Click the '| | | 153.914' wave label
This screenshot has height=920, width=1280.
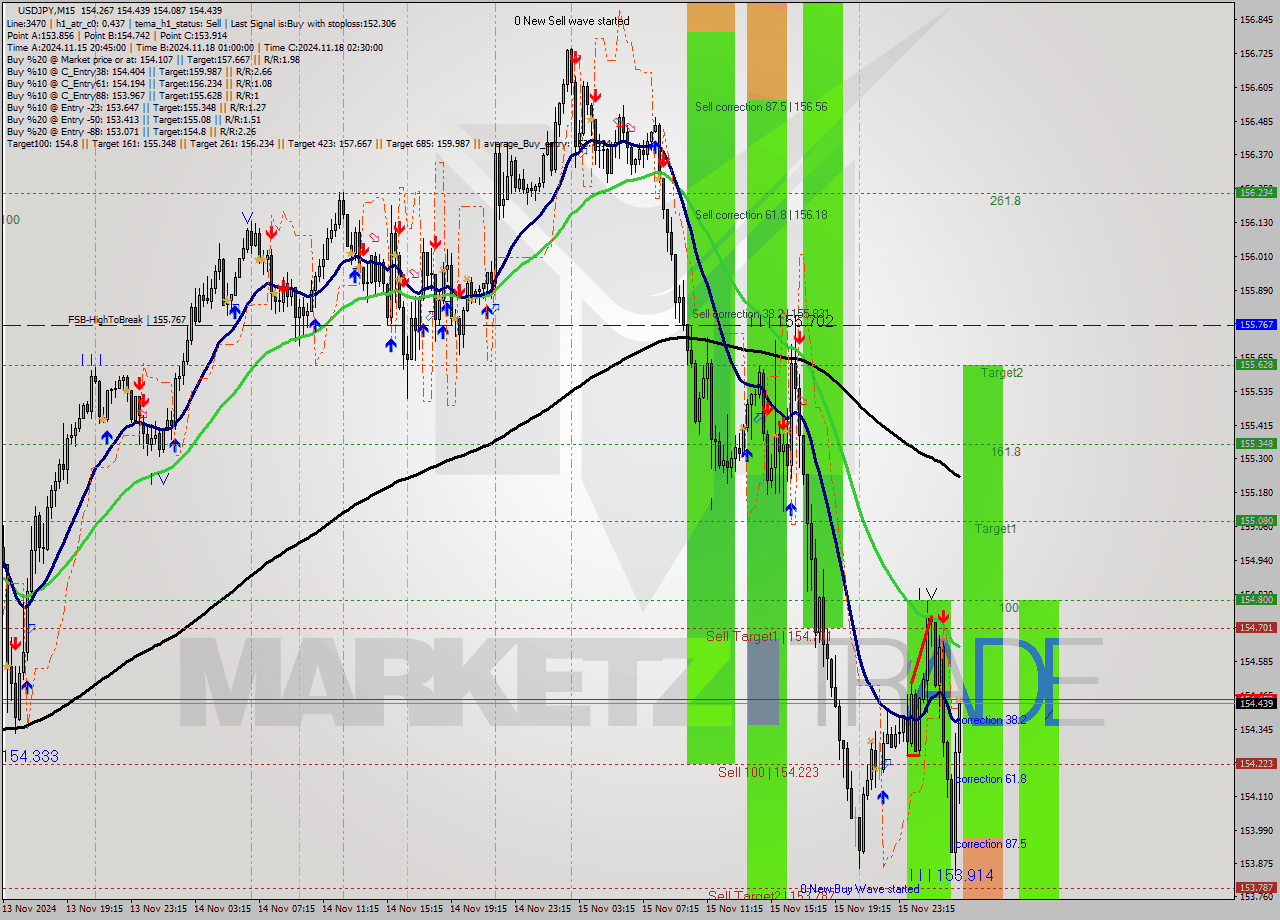[951, 875]
